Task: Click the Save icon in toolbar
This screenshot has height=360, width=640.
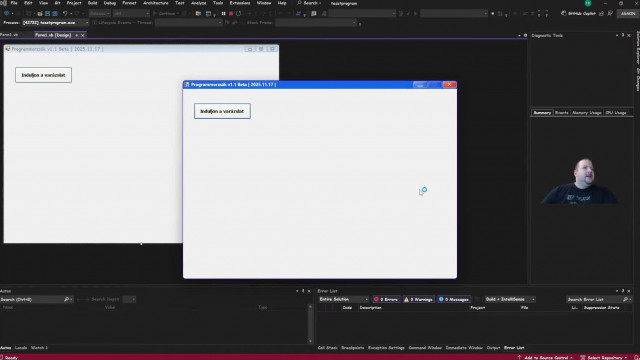Action: pos(47,13)
